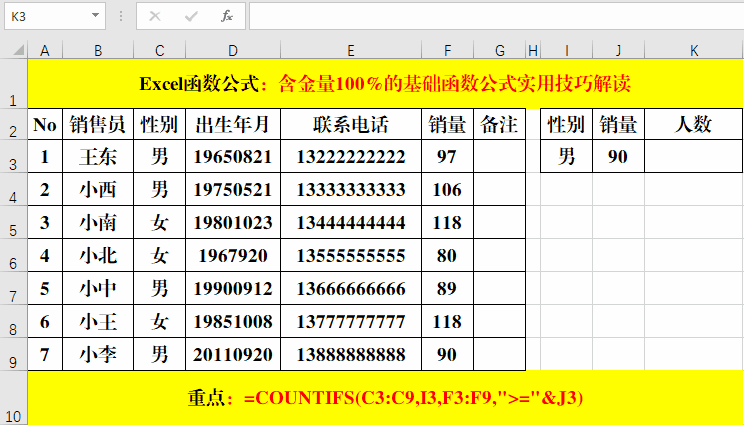Open the Name Box dropdown arrow
744x425 pixels.
(x=95, y=16)
